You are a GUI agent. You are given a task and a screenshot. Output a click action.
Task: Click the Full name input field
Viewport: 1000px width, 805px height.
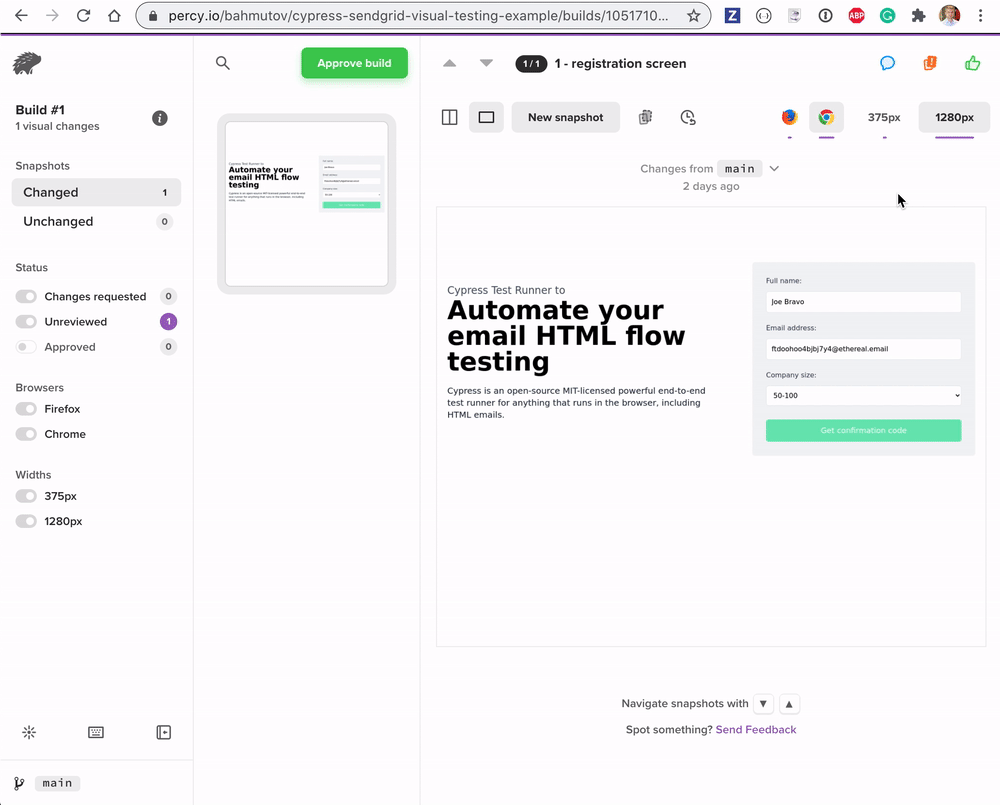click(864, 302)
